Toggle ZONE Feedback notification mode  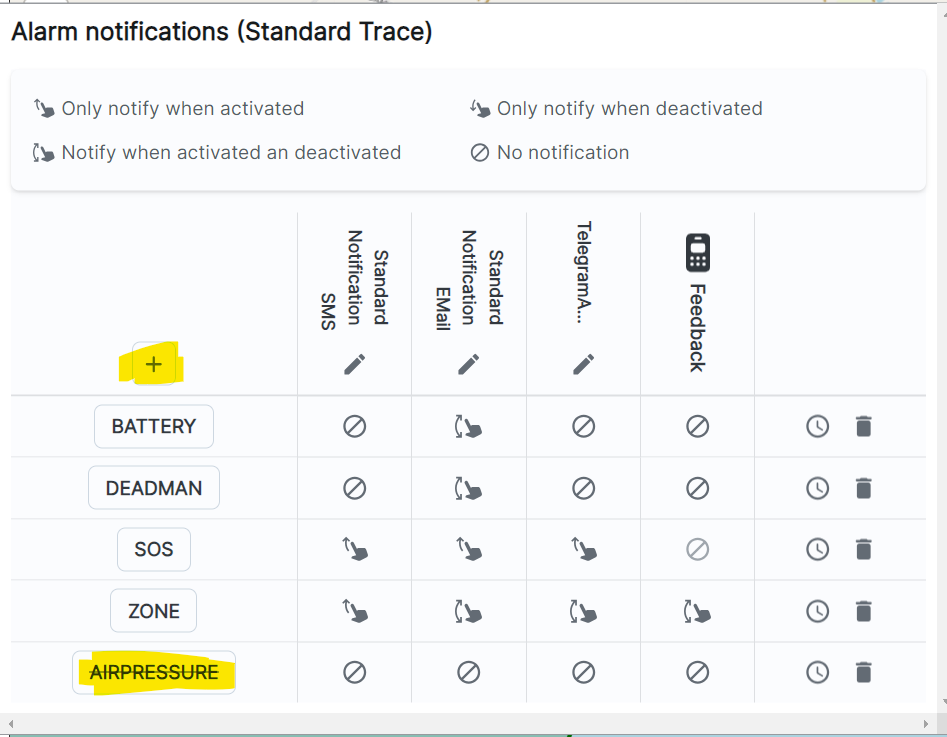(698, 611)
